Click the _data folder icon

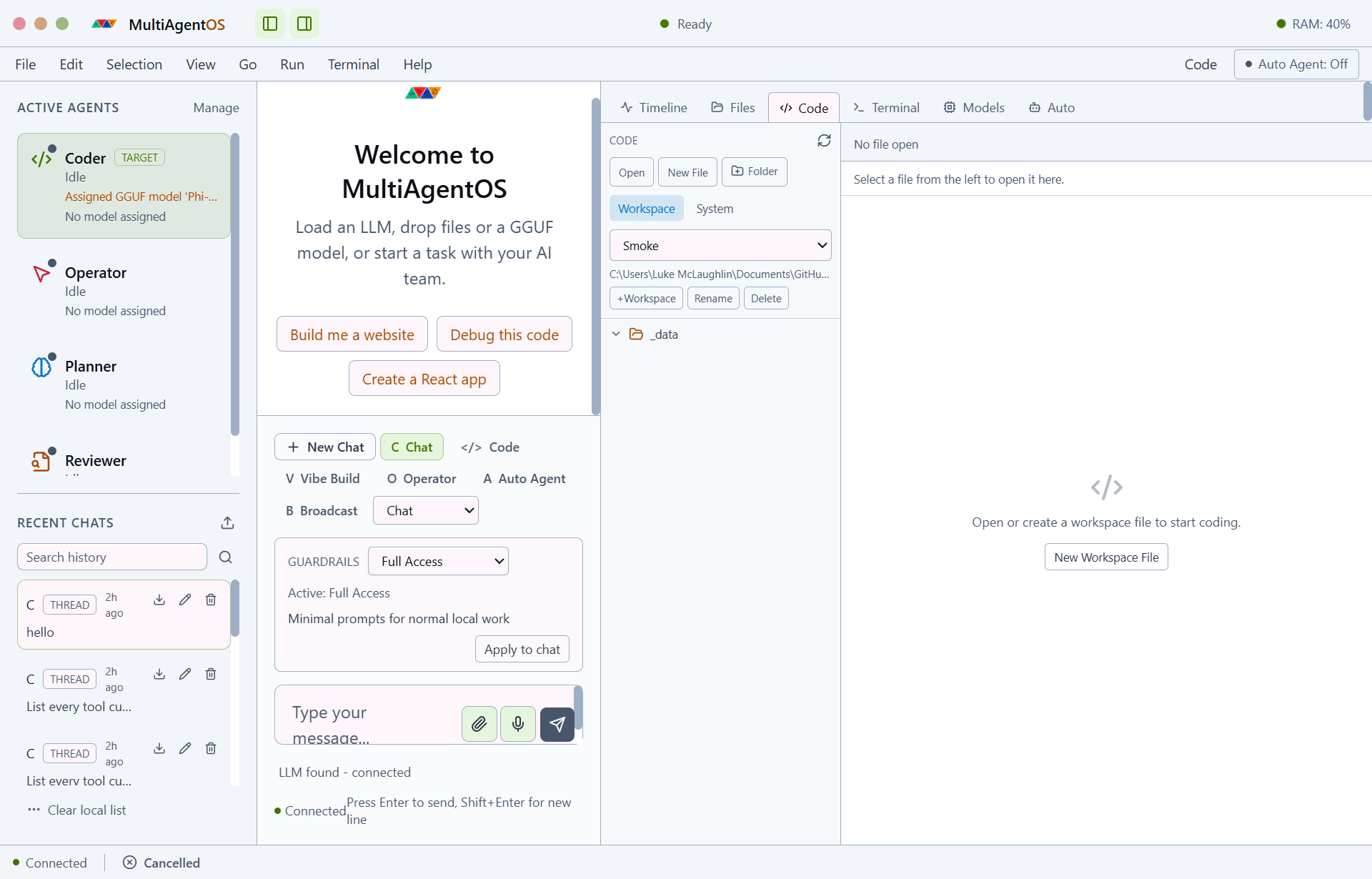tap(636, 334)
